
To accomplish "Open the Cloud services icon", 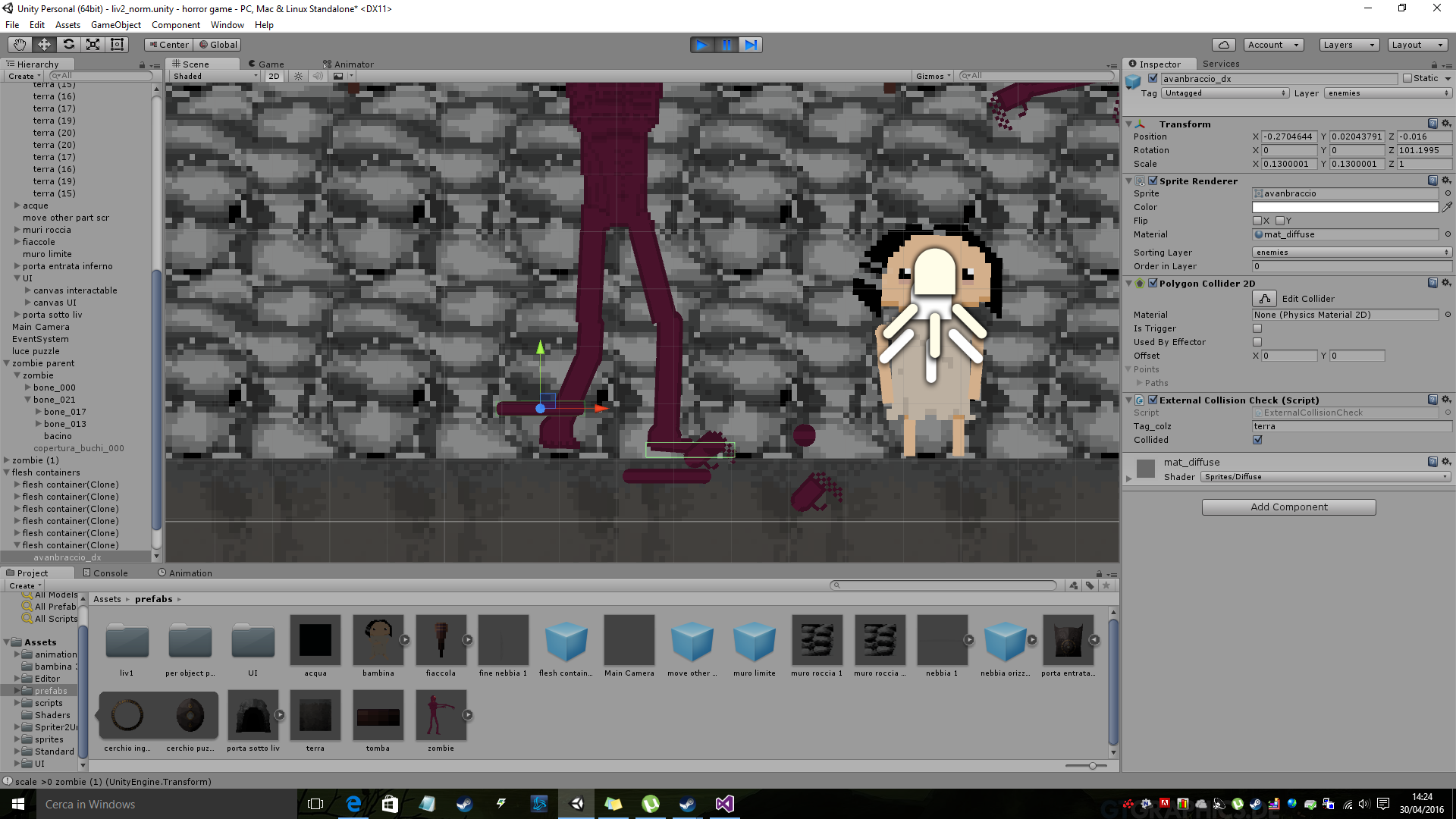I will coord(1223,45).
